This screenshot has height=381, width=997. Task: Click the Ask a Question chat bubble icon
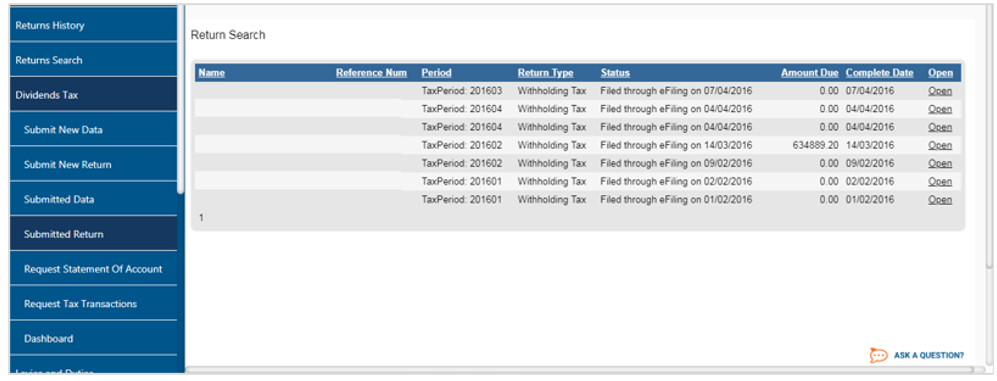tap(878, 356)
